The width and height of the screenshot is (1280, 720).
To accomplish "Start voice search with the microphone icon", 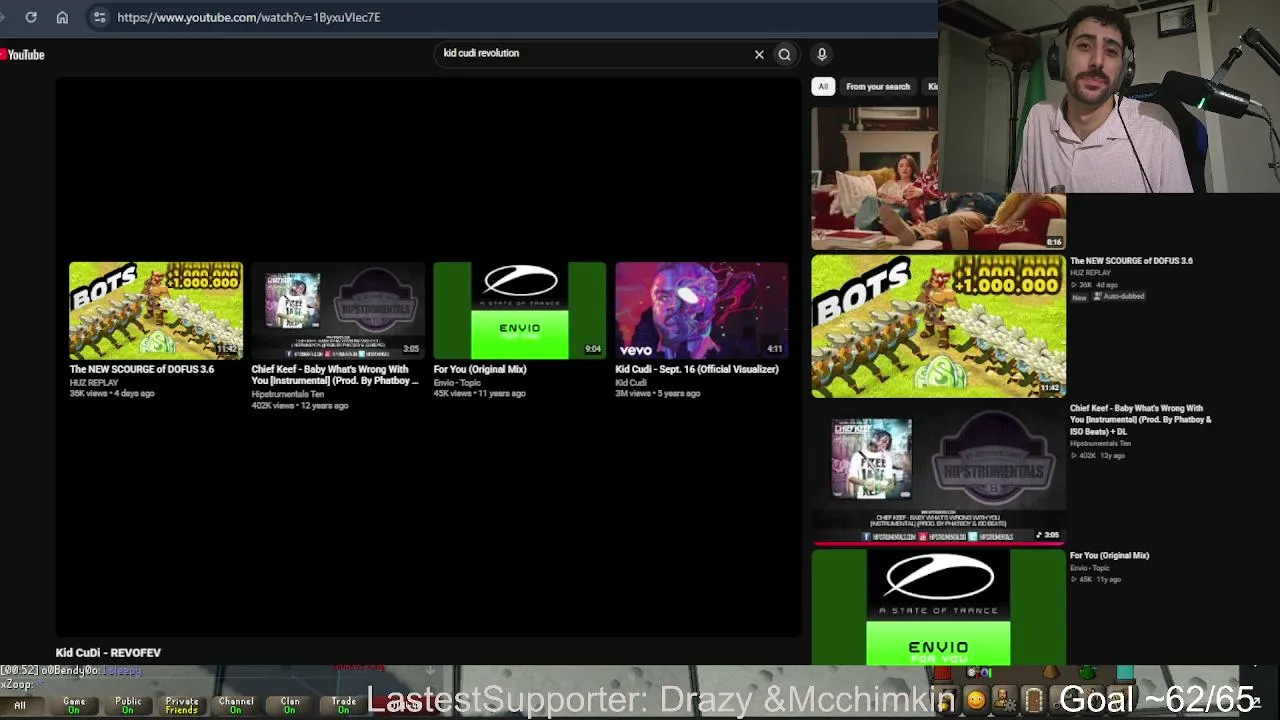I will click(822, 54).
